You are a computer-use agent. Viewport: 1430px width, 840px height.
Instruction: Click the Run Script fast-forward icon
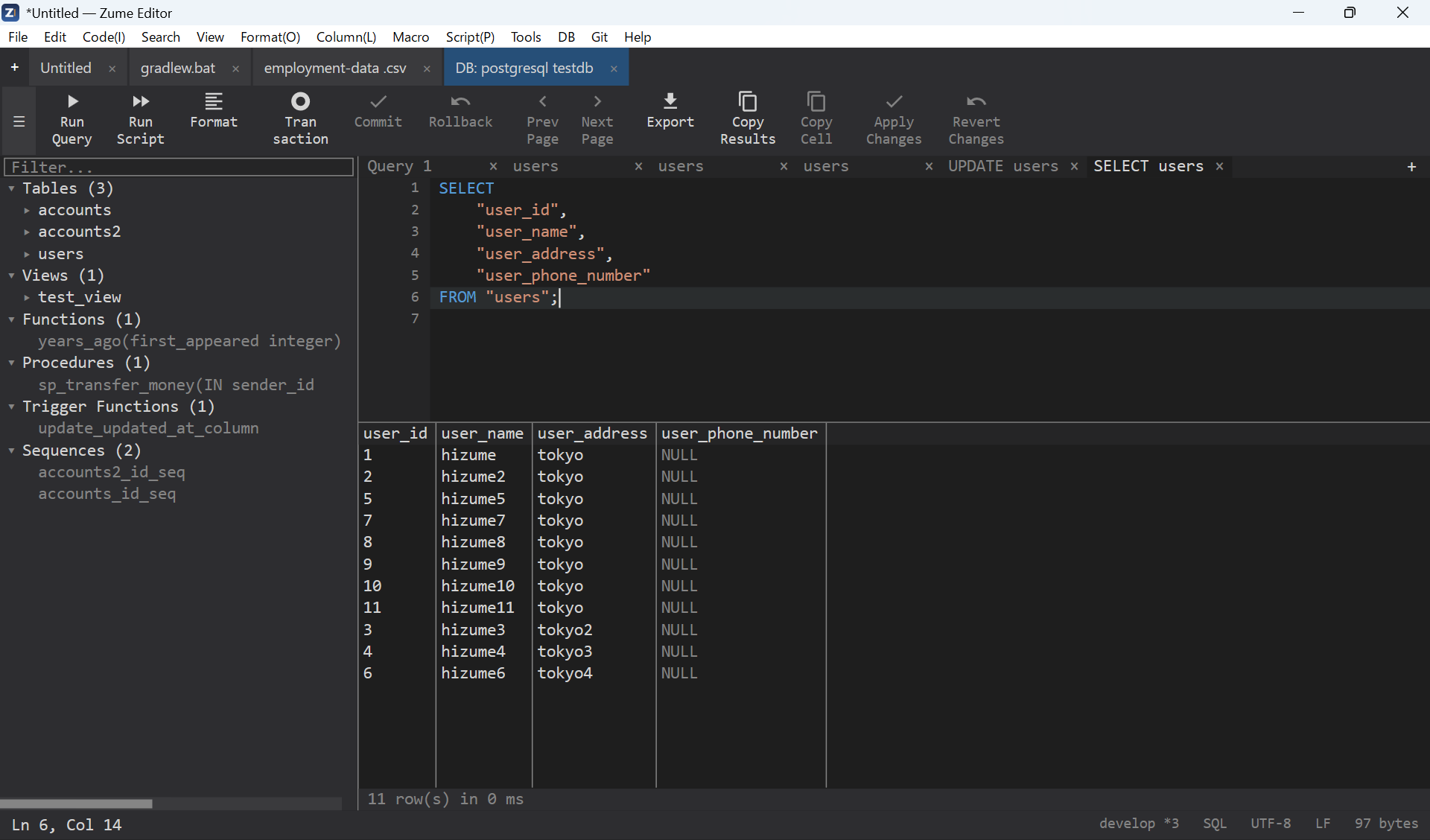coord(140,101)
